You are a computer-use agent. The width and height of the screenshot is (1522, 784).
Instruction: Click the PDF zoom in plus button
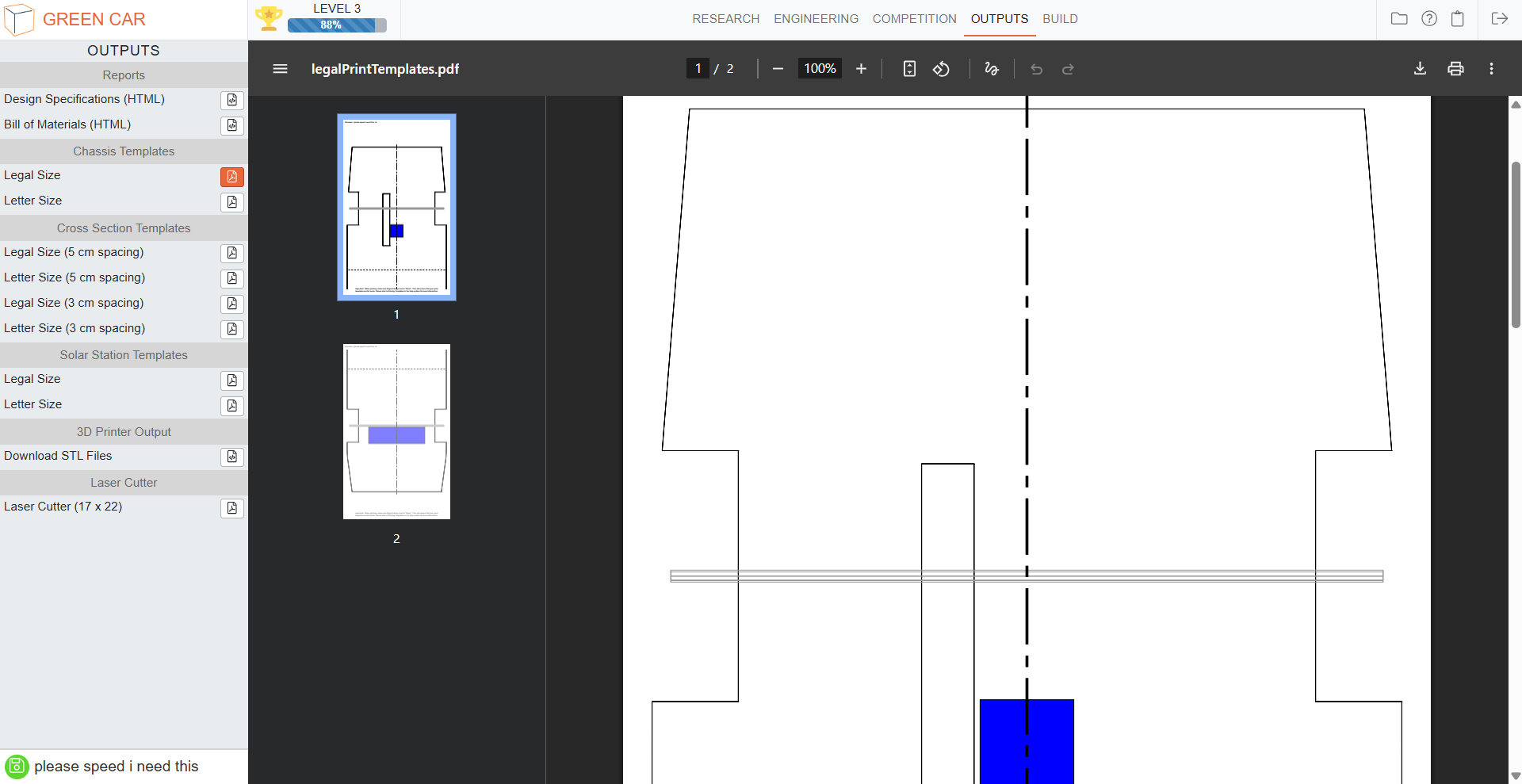pyautogui.click(x=861, y=69)
